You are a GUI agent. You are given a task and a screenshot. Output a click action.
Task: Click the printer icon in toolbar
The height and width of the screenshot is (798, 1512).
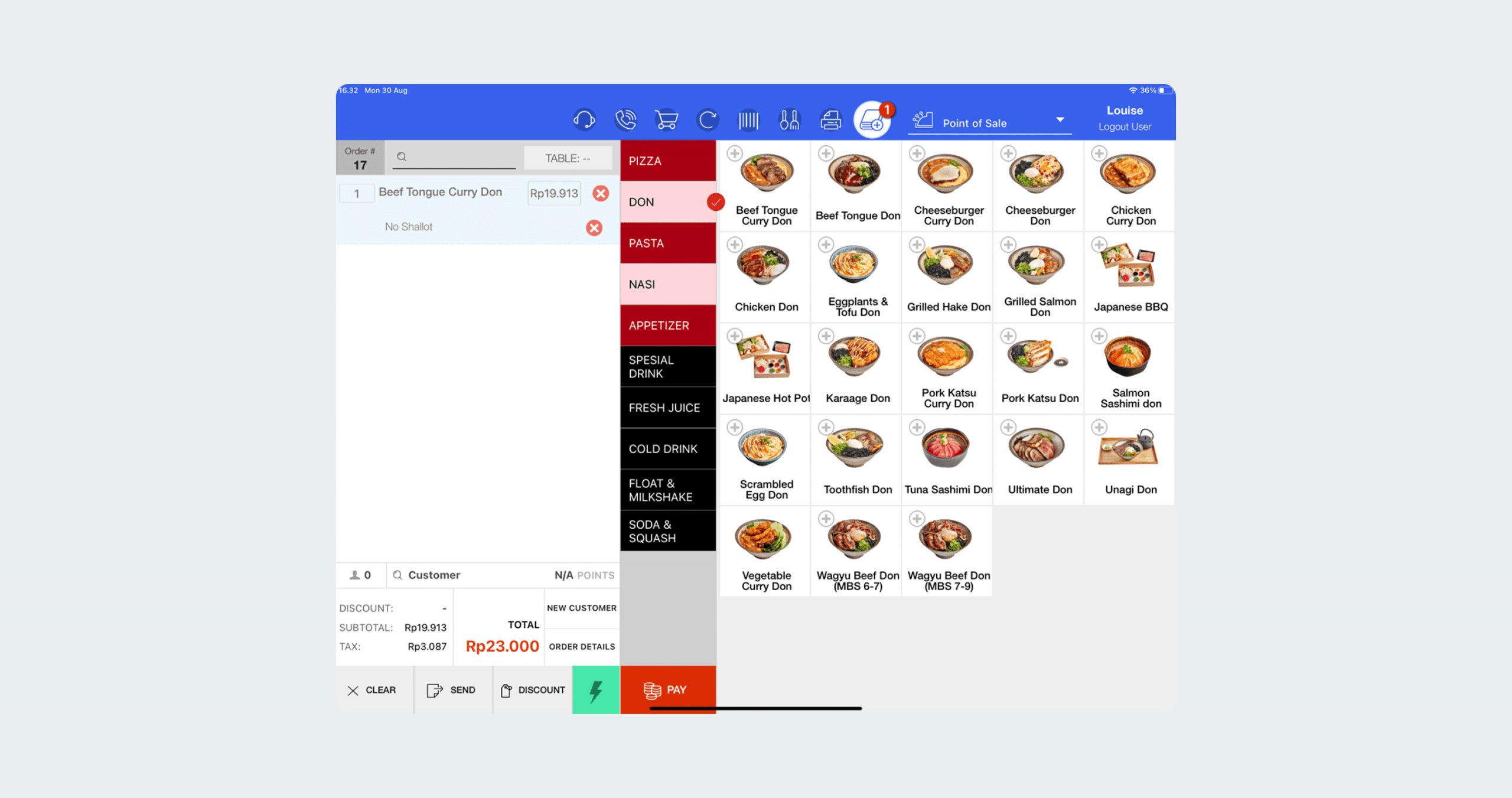[830, 117]
